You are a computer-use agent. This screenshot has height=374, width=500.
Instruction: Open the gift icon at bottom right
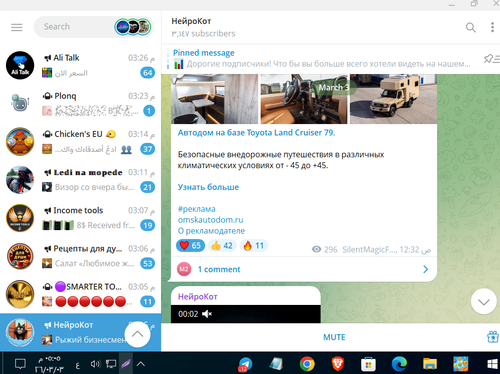click(x=493, y=337)
